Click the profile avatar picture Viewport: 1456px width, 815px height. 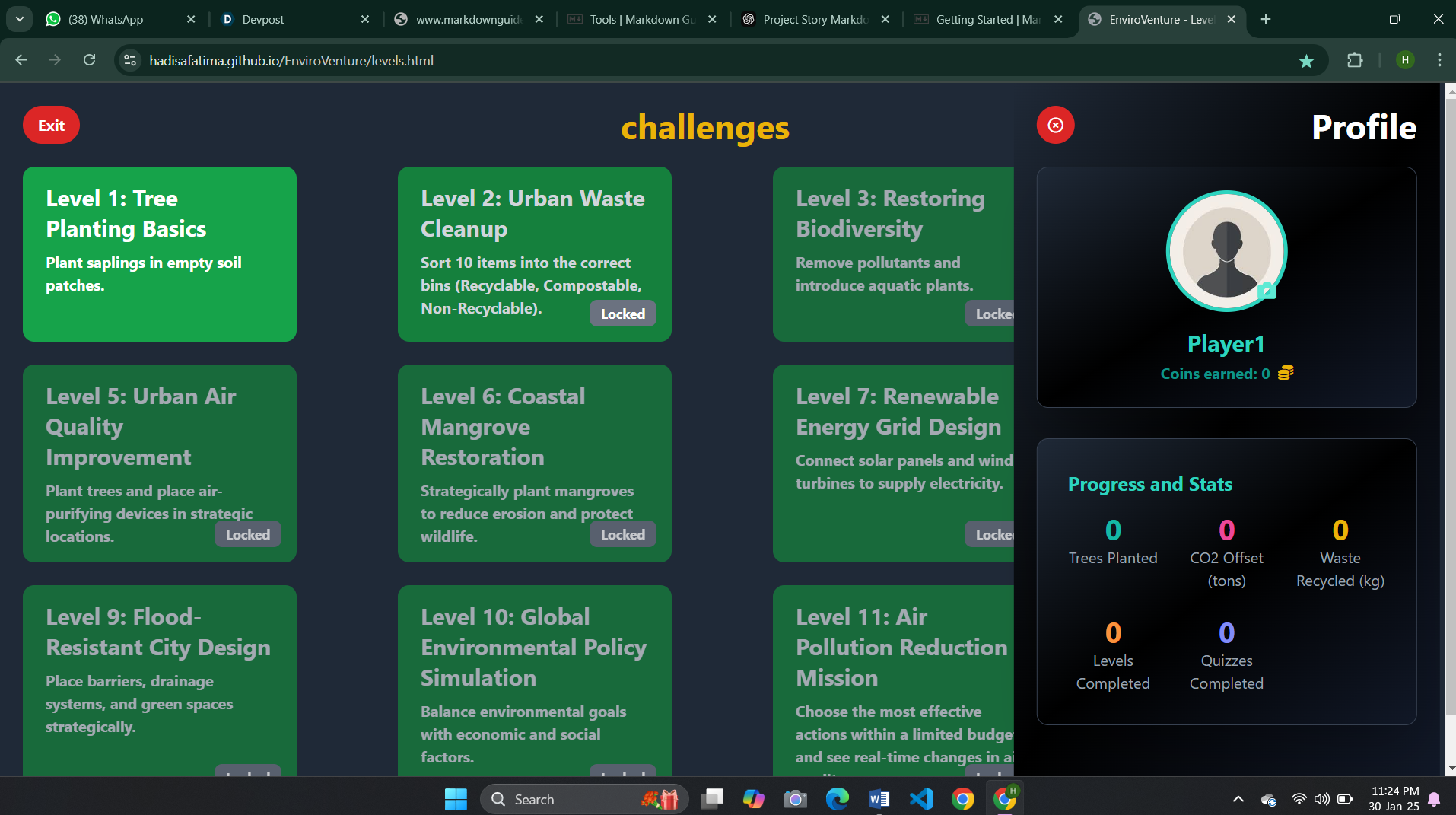[1226, 250]
